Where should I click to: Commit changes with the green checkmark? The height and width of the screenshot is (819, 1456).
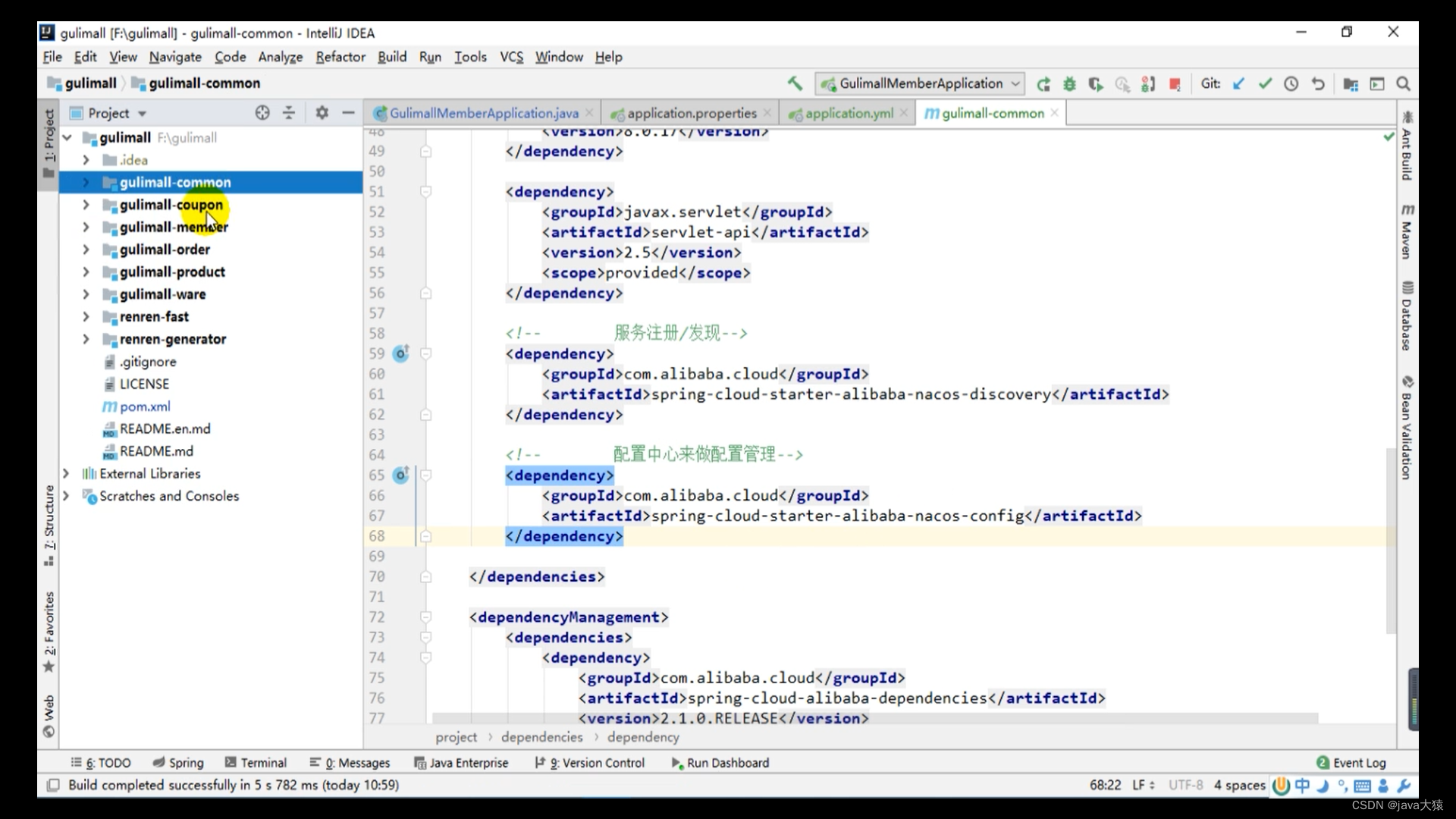pyautogui.click(x=1265, y=83)
